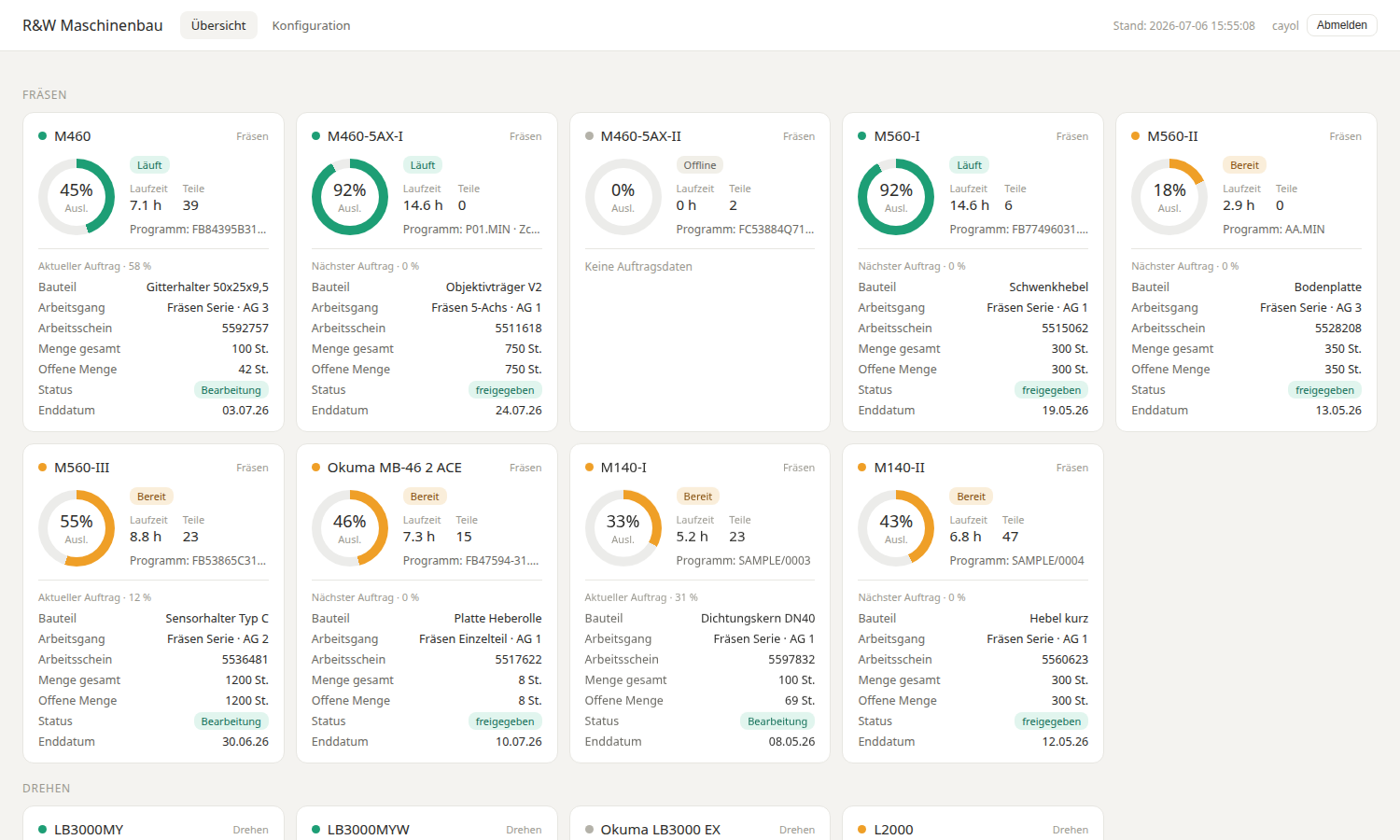Click the orange status dot of M560-II
This screenshot has height=840, width=1400.
1136,136
